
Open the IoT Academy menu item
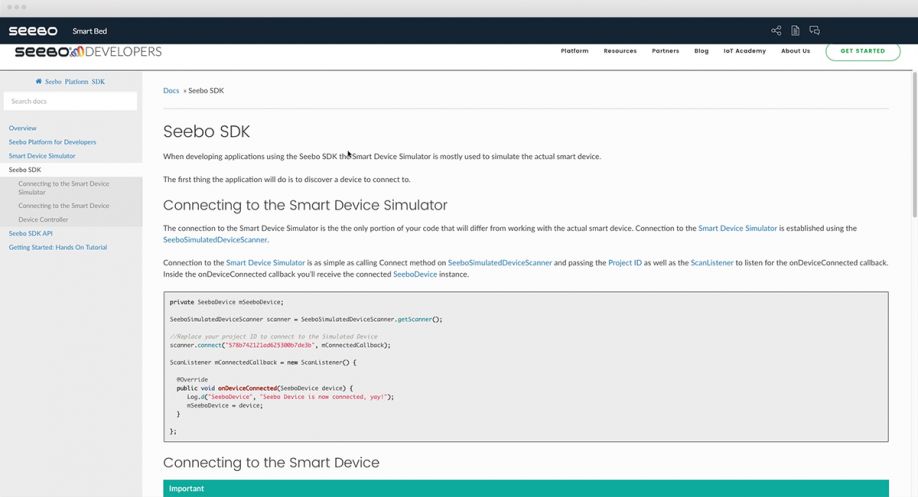tap(744, 51)
